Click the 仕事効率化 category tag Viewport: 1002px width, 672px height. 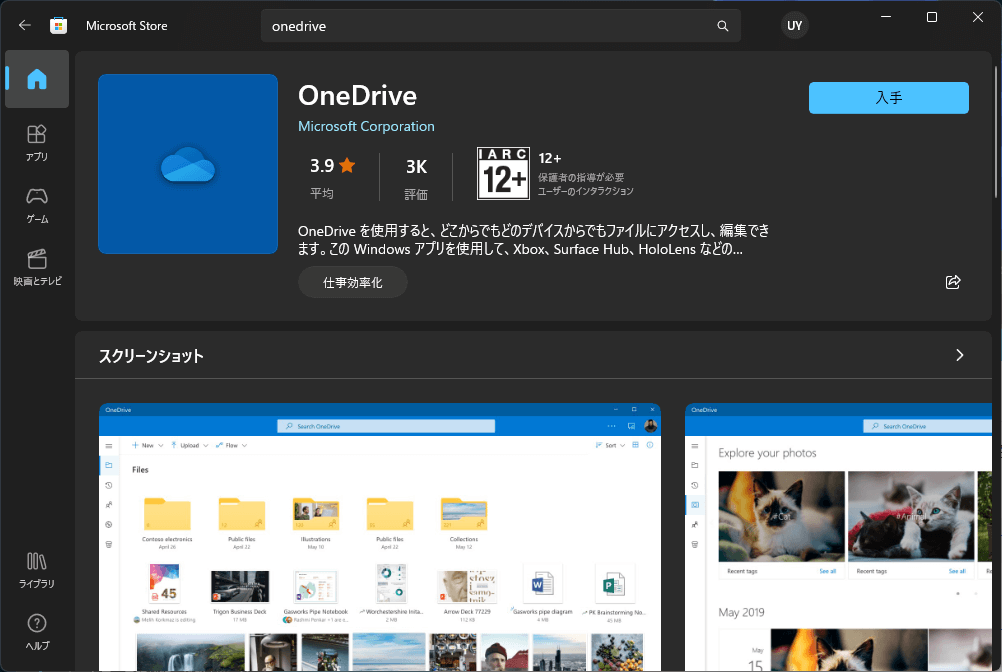pyautogui.click(x=352, y=282)
